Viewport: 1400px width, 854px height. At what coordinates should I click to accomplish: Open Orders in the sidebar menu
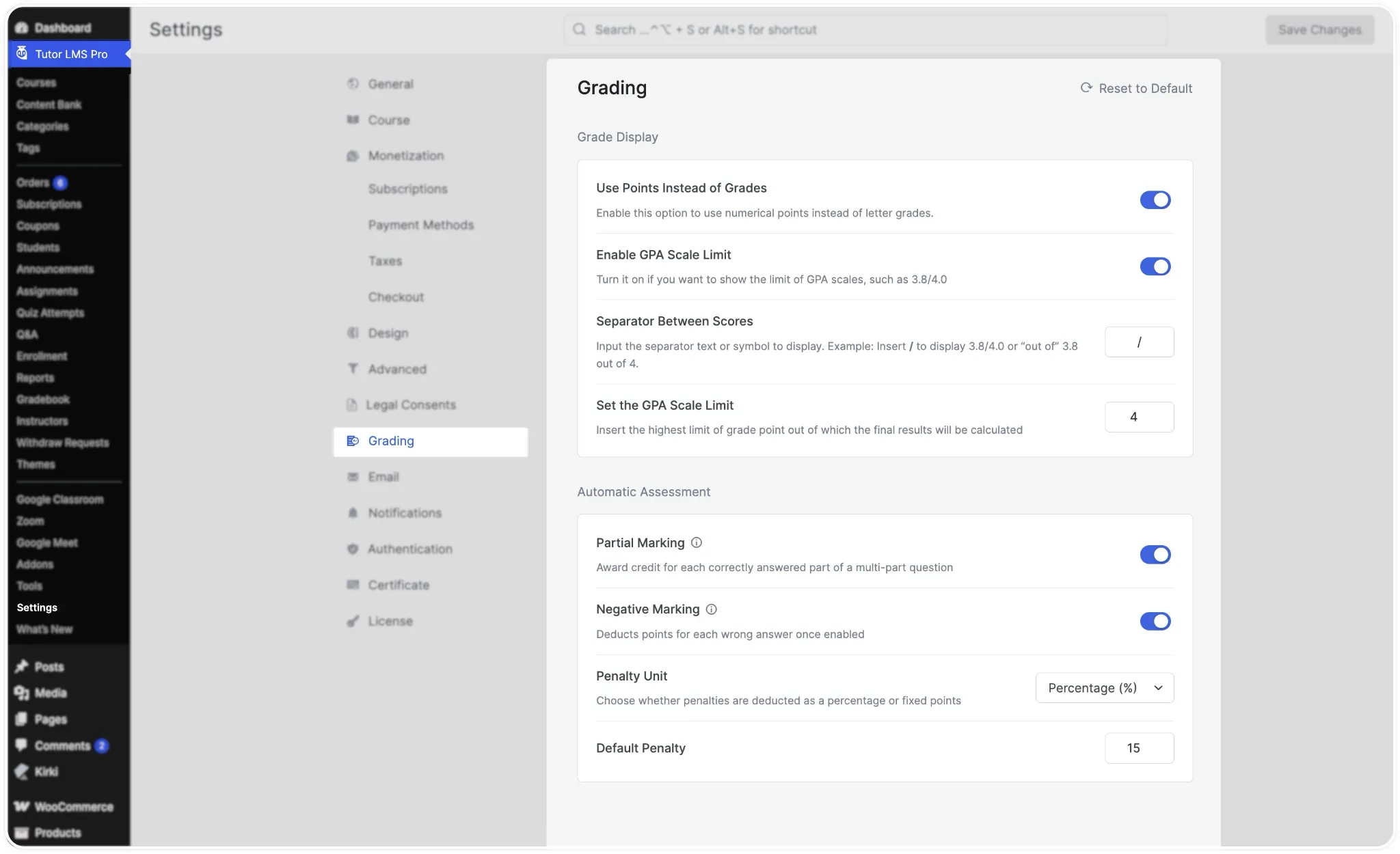coord(33,182)
